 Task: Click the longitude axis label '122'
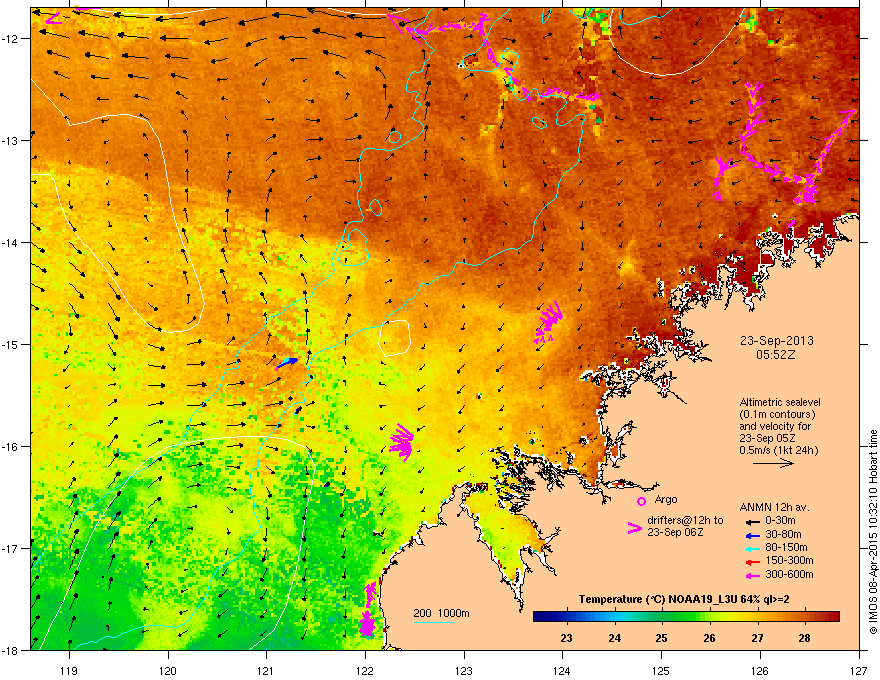tap(365, 671)
